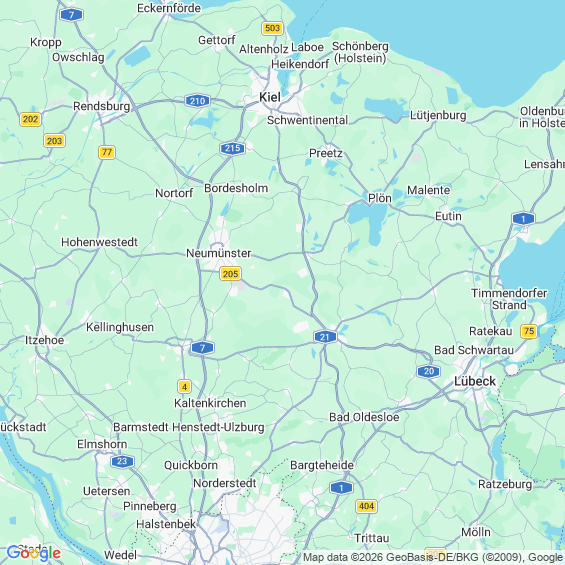
Task: Select the Lübeck city label
Action: pos(475,381)
